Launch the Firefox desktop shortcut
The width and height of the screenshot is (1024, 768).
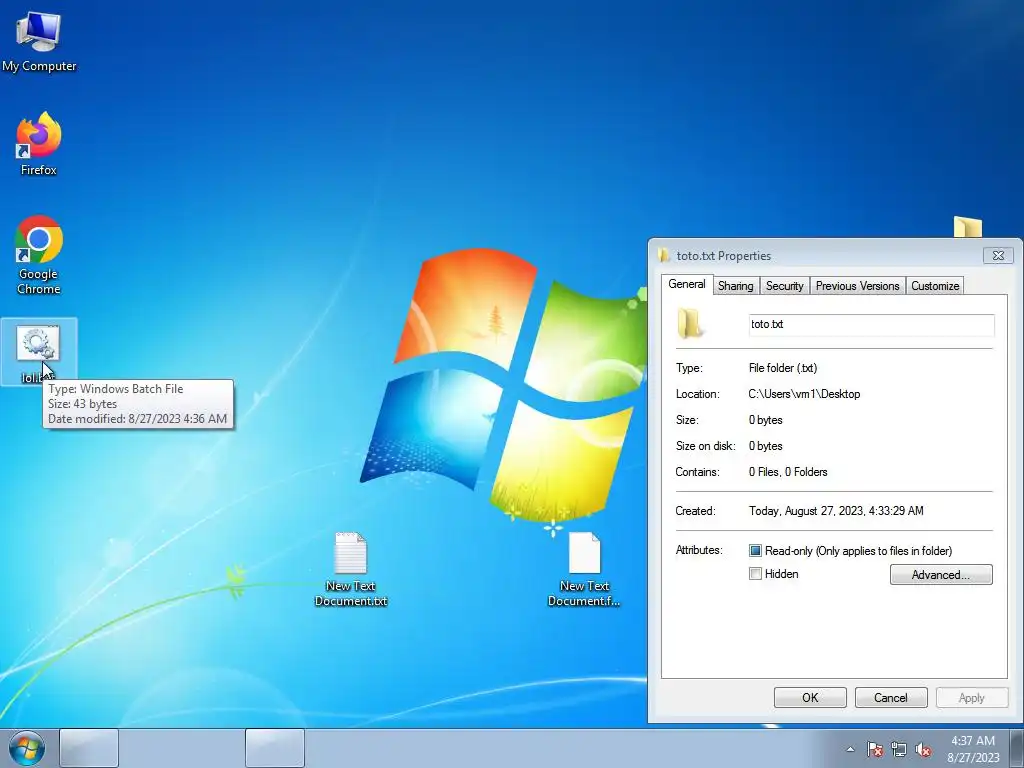pyautogui.click(x=39, y=144)
